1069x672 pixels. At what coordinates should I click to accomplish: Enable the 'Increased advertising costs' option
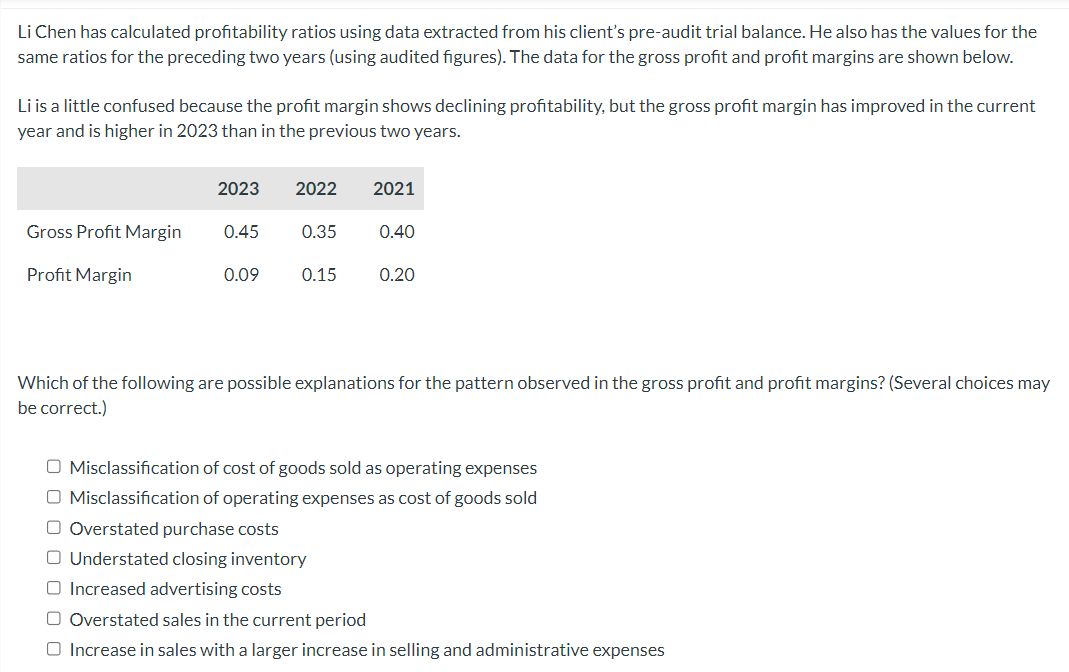pyautogui.click(x=53, y=586)
